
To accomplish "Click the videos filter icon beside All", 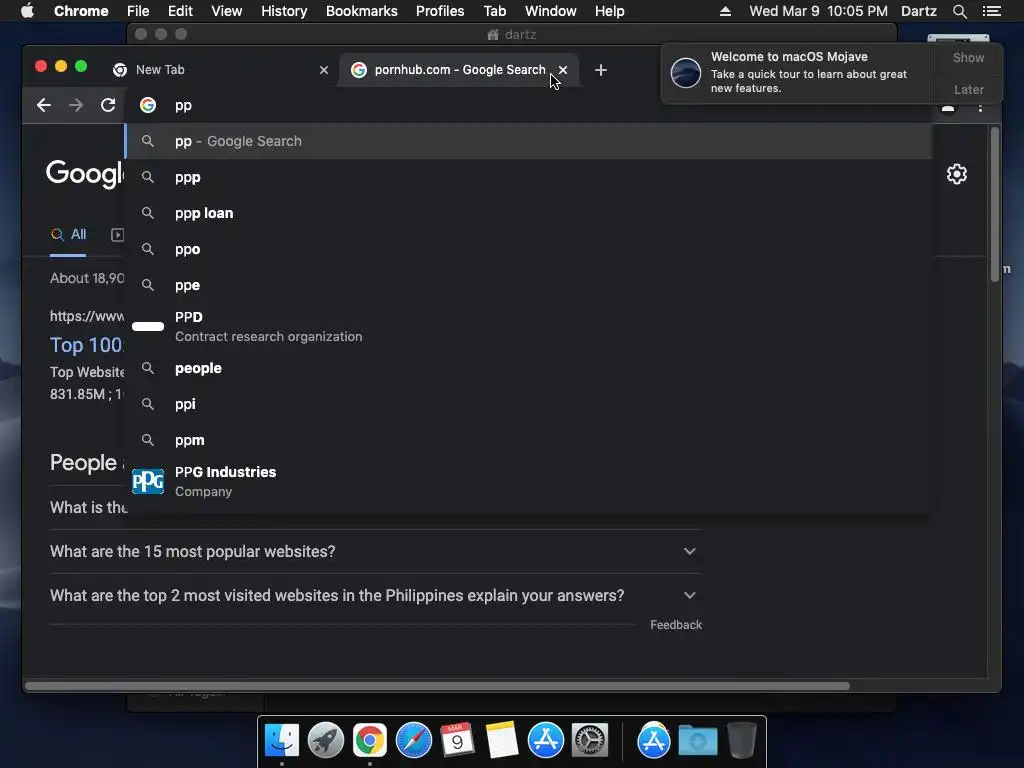I will click(118, 234).
